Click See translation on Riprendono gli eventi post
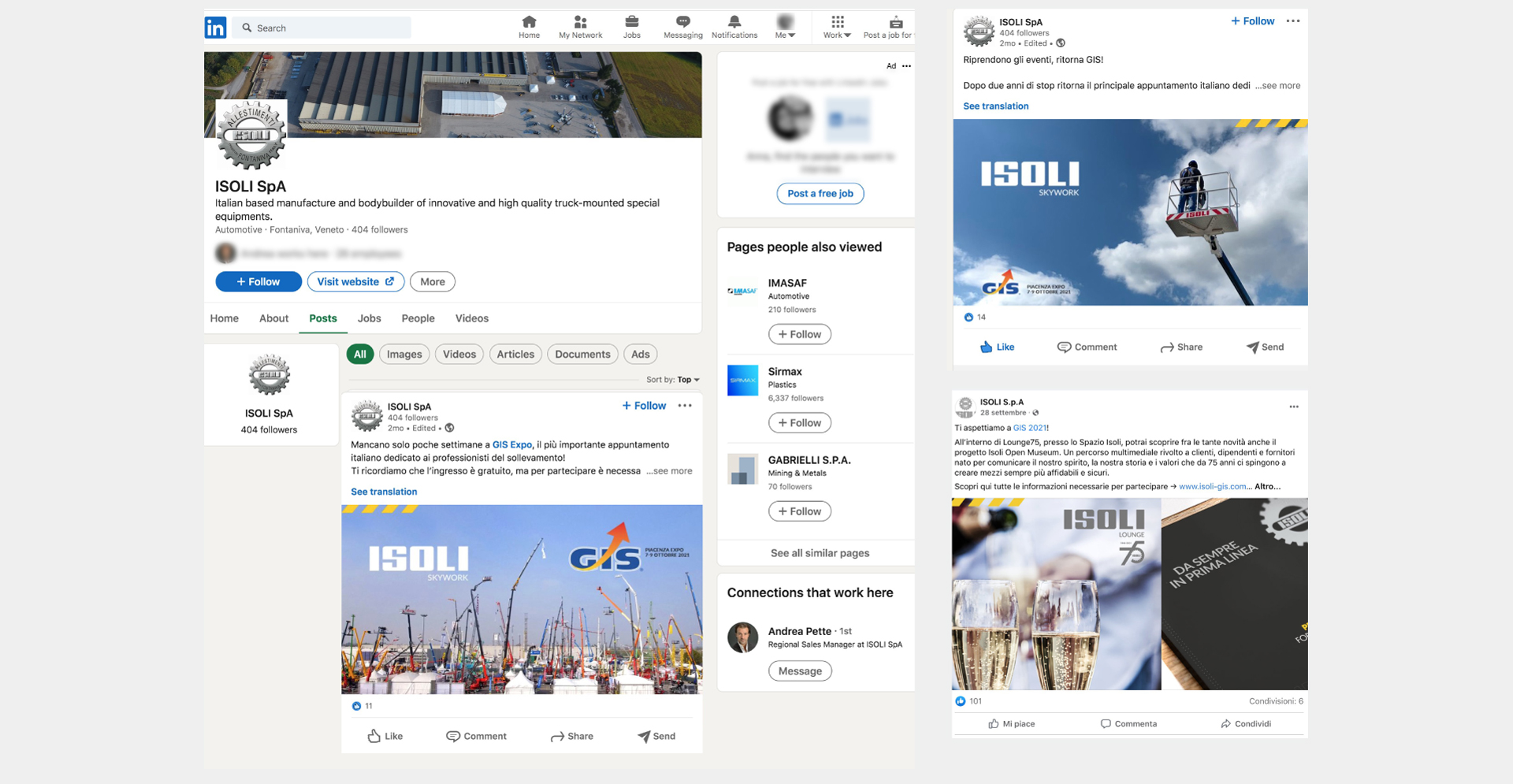Viewport: 1513px width, 784px height. coord(995,106)
